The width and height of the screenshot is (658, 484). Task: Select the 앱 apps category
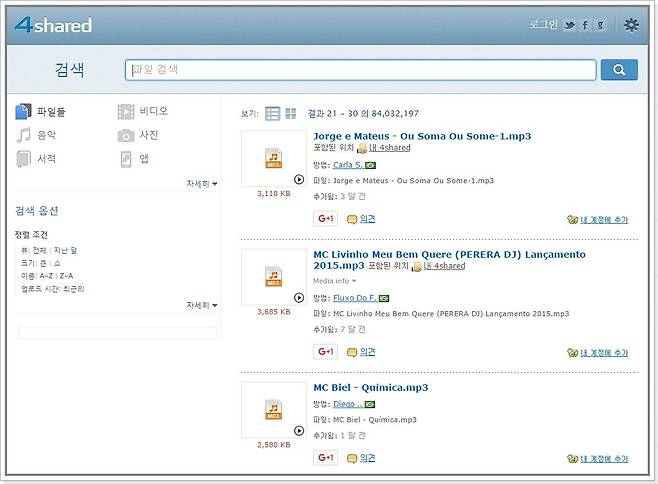coord(135,159)
